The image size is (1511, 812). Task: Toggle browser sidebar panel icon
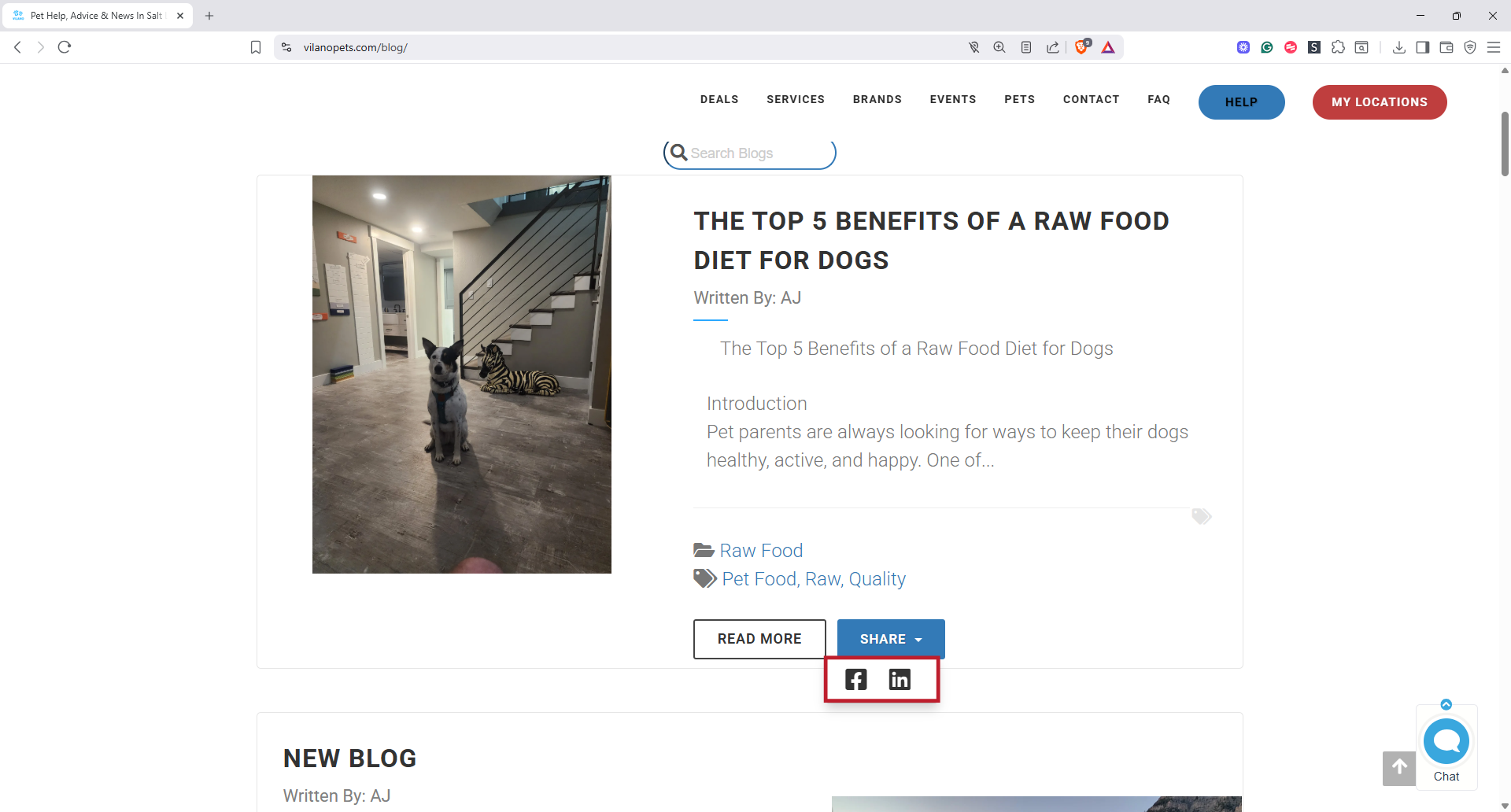1423,47
